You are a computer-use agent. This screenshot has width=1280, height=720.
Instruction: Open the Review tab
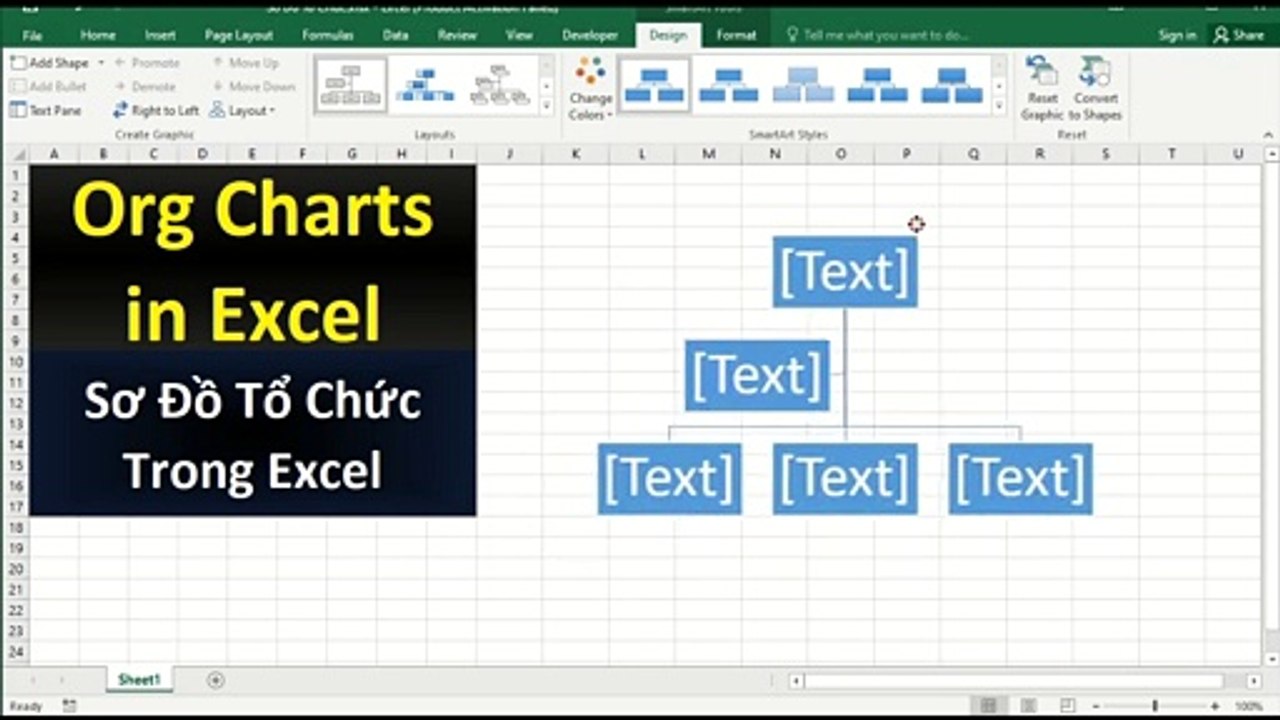(x=457, y=35)
